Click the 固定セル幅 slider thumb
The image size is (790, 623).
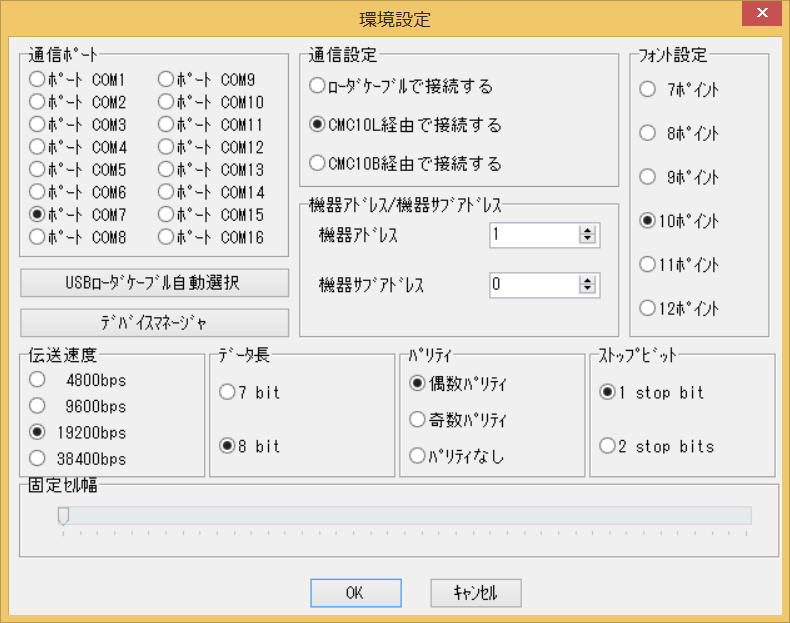pos(63,516)
